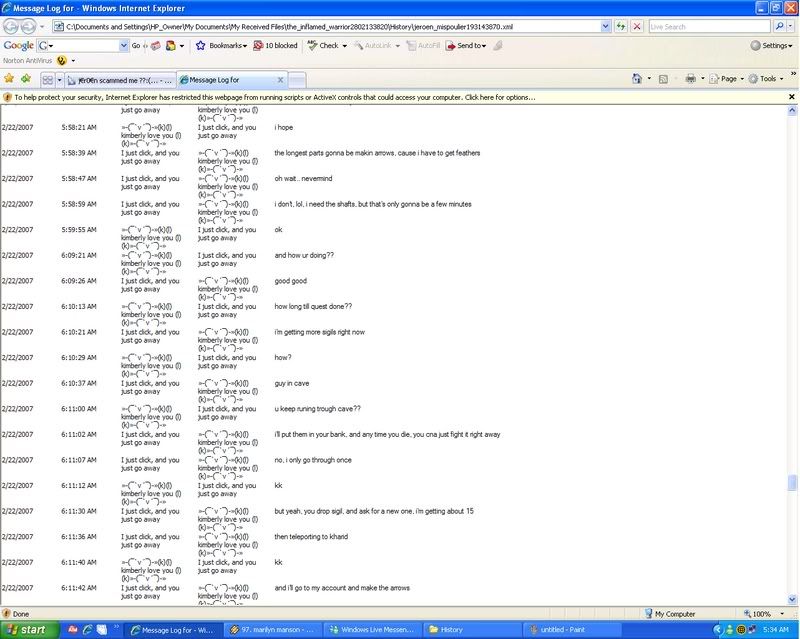
Task: Show Quick Tabs thumbnail view
Action: click(x=47, y=80)
